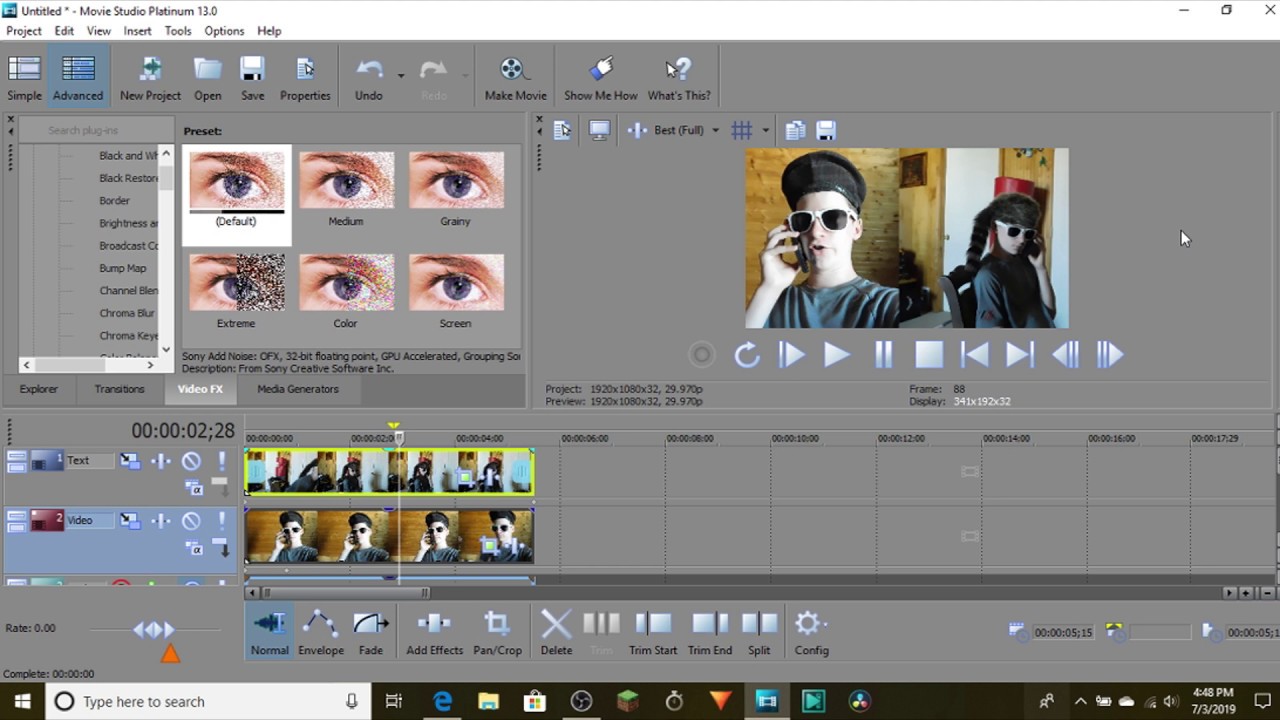Viewport: 1280px width, 720px height.
Task: Trim Start of the selected clip
Action: coord(653,634)
